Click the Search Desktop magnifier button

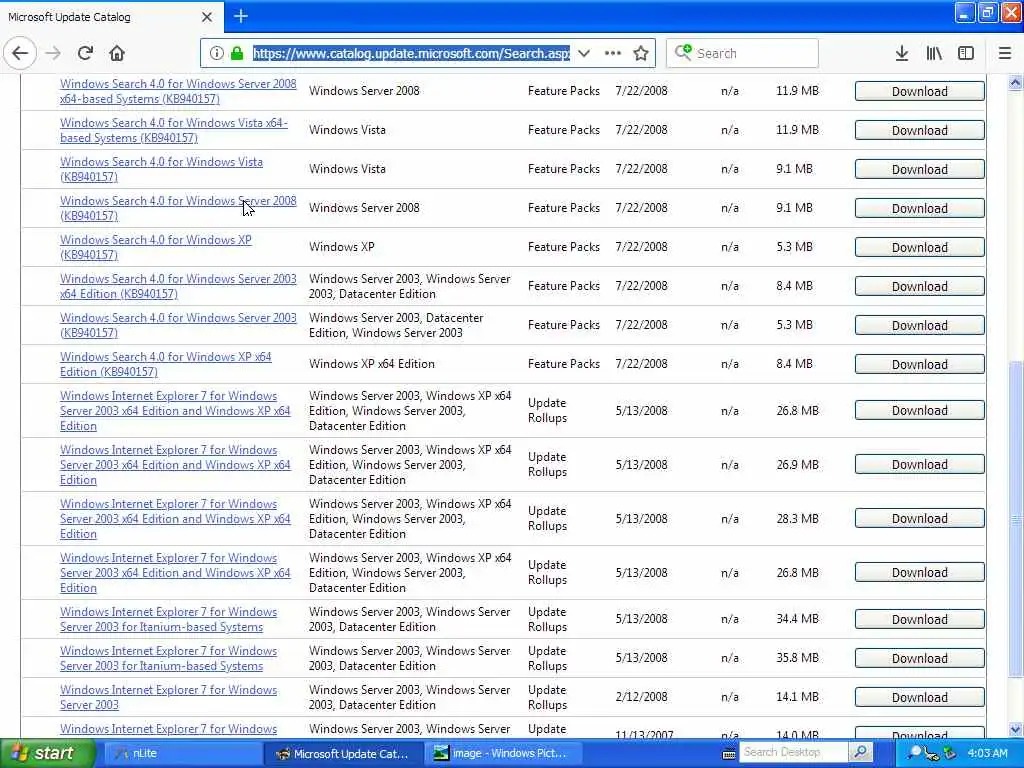861,752
